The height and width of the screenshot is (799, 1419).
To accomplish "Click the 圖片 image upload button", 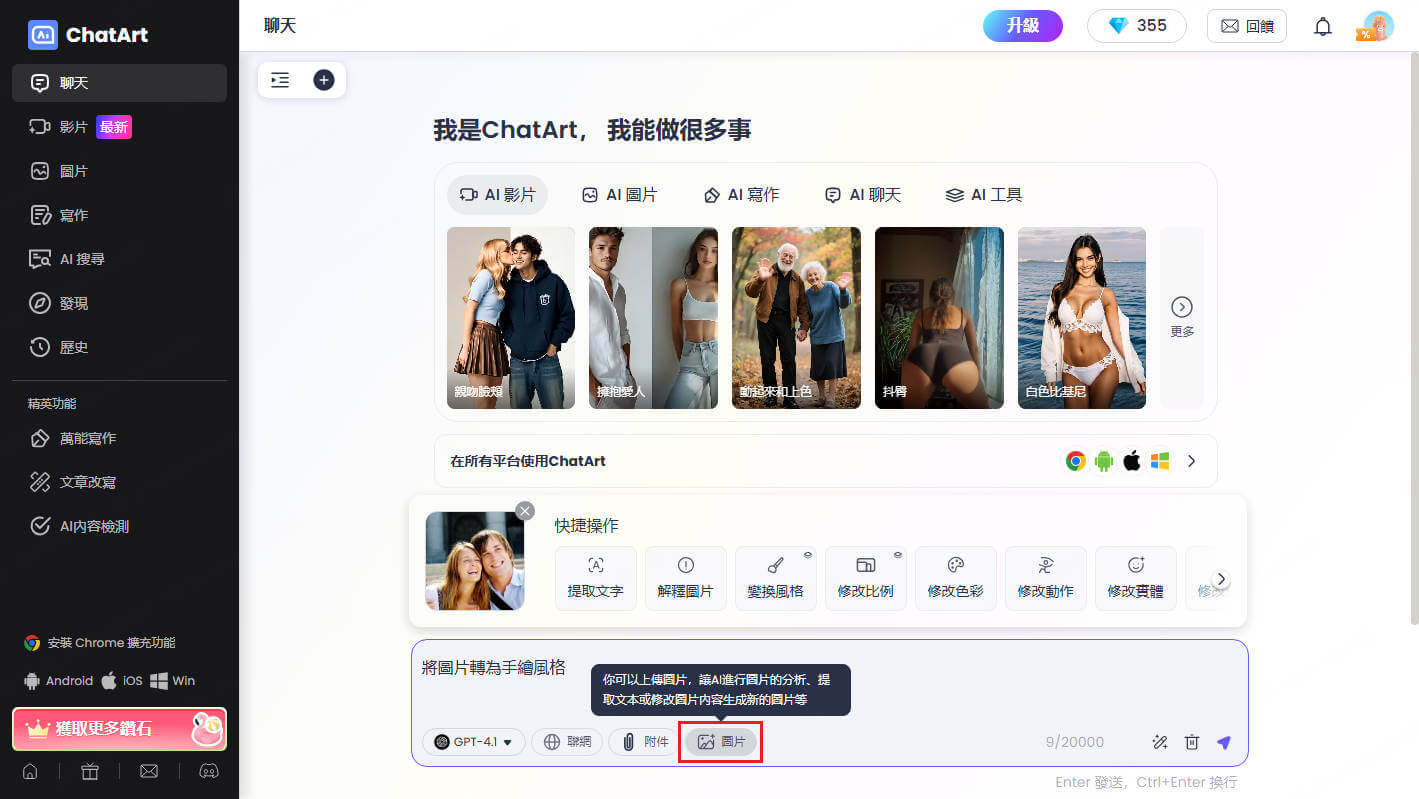I will click(721, 742).
